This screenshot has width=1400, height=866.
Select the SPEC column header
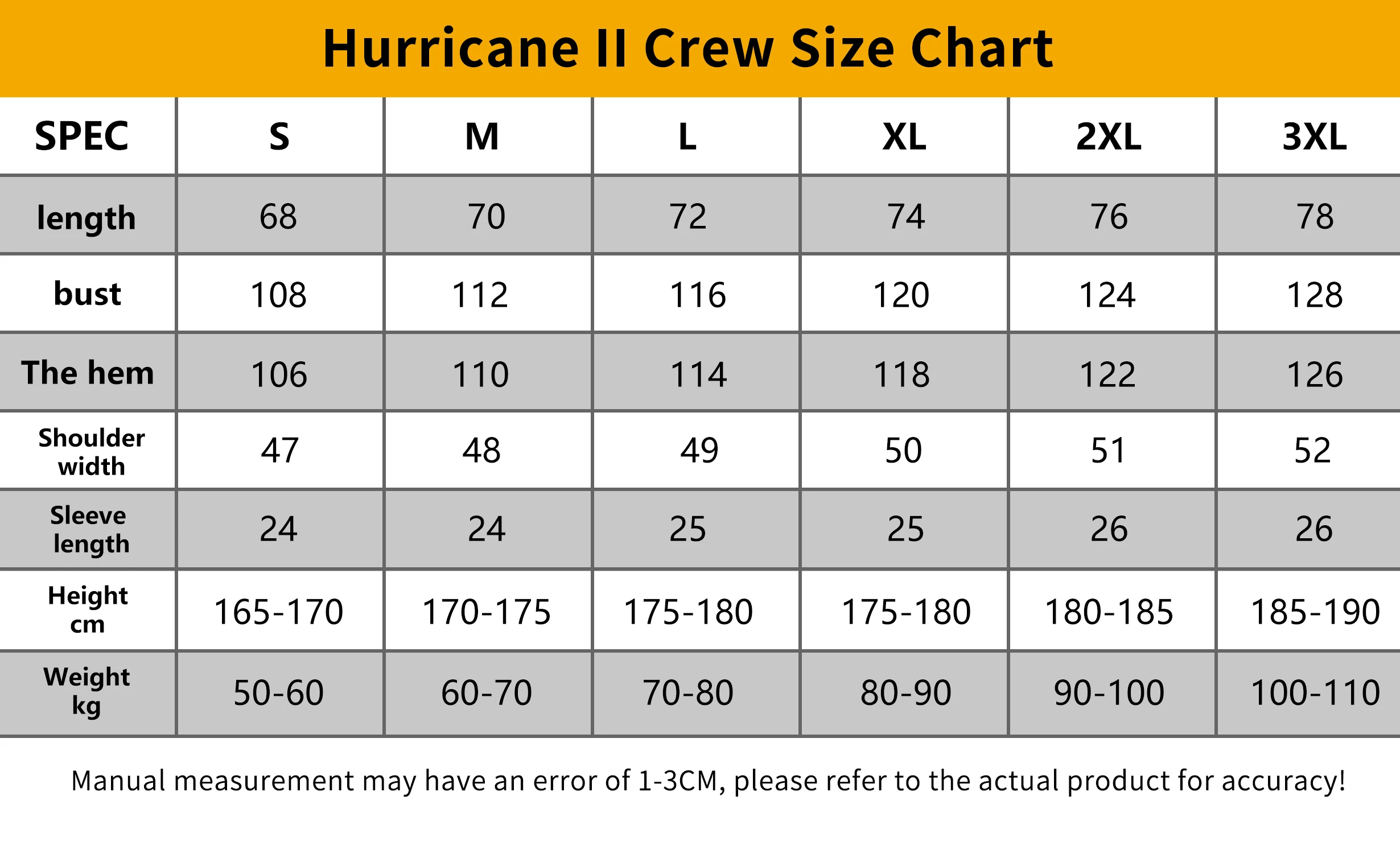click(x=82, y=137)
